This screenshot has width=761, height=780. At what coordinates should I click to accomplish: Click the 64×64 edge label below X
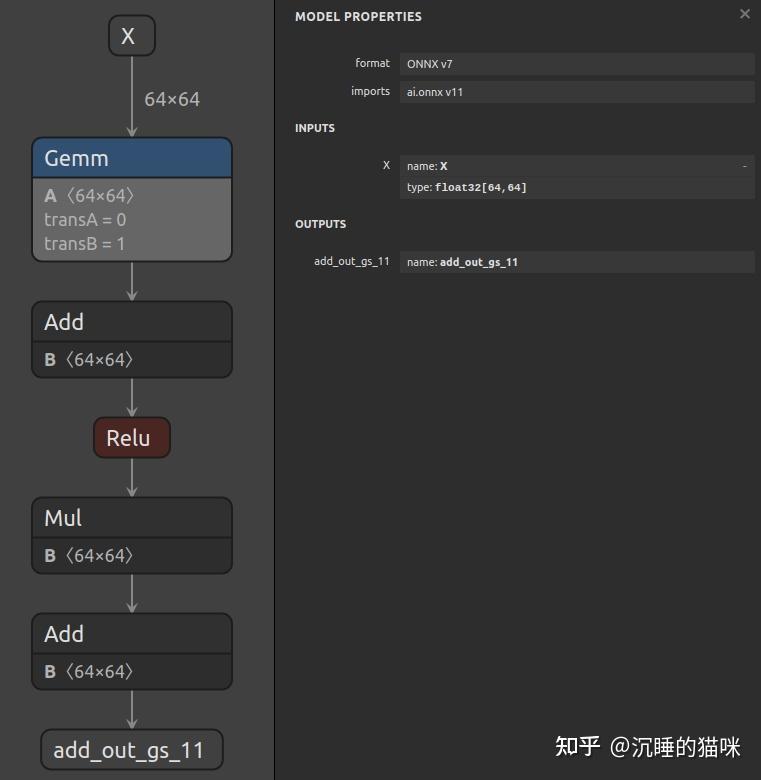pos(172,99)
